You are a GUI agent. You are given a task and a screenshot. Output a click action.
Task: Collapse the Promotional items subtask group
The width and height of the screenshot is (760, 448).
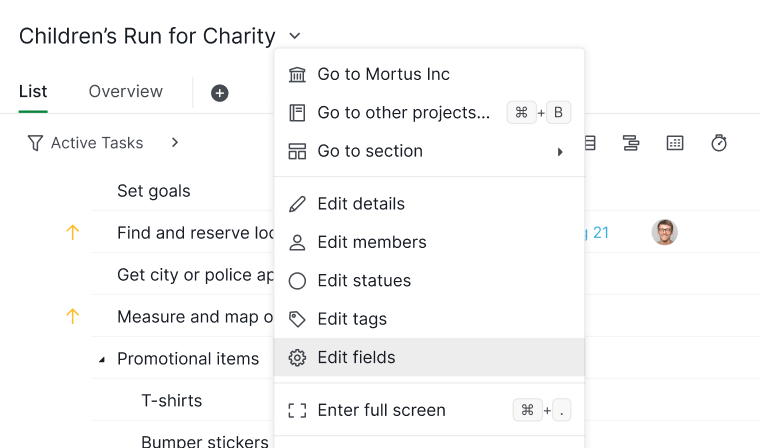tap(102, 360)
